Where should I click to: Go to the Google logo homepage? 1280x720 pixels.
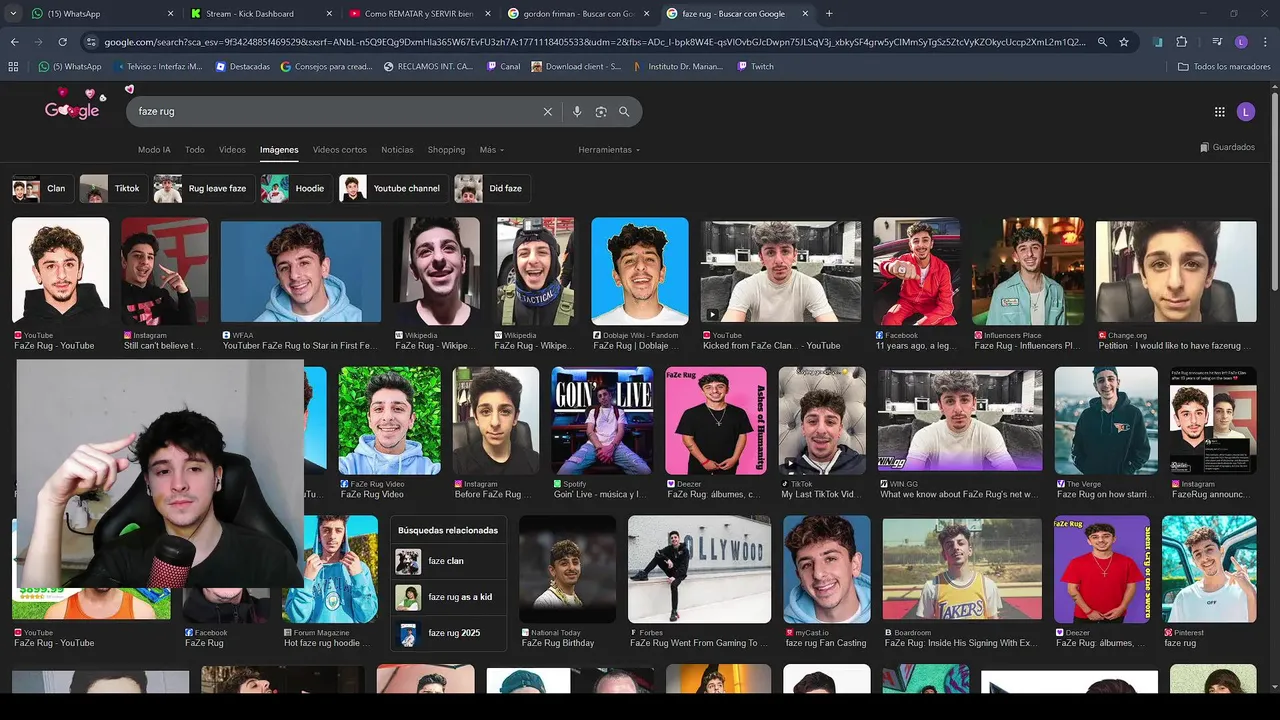click(74, 108)
